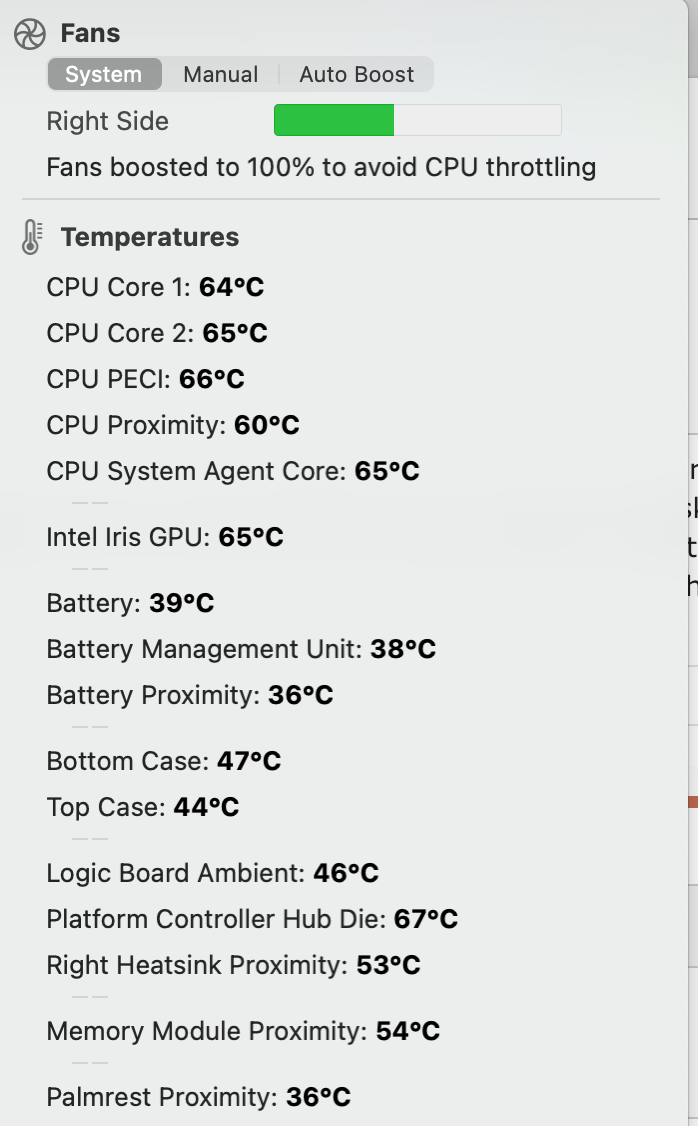Select the System fan control mode

103,75
